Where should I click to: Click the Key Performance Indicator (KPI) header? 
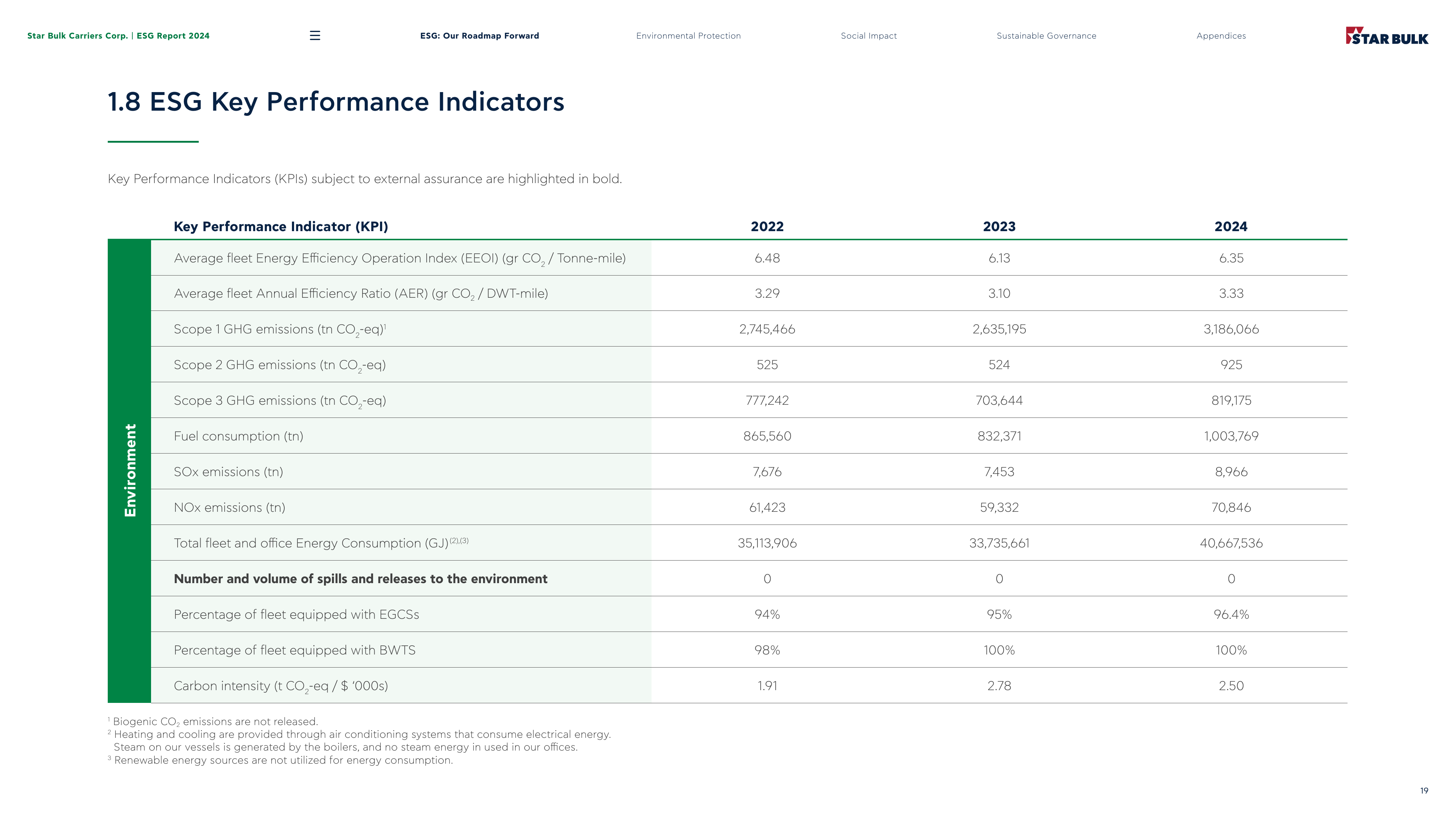pyautogui.click(x=281, y=227)
